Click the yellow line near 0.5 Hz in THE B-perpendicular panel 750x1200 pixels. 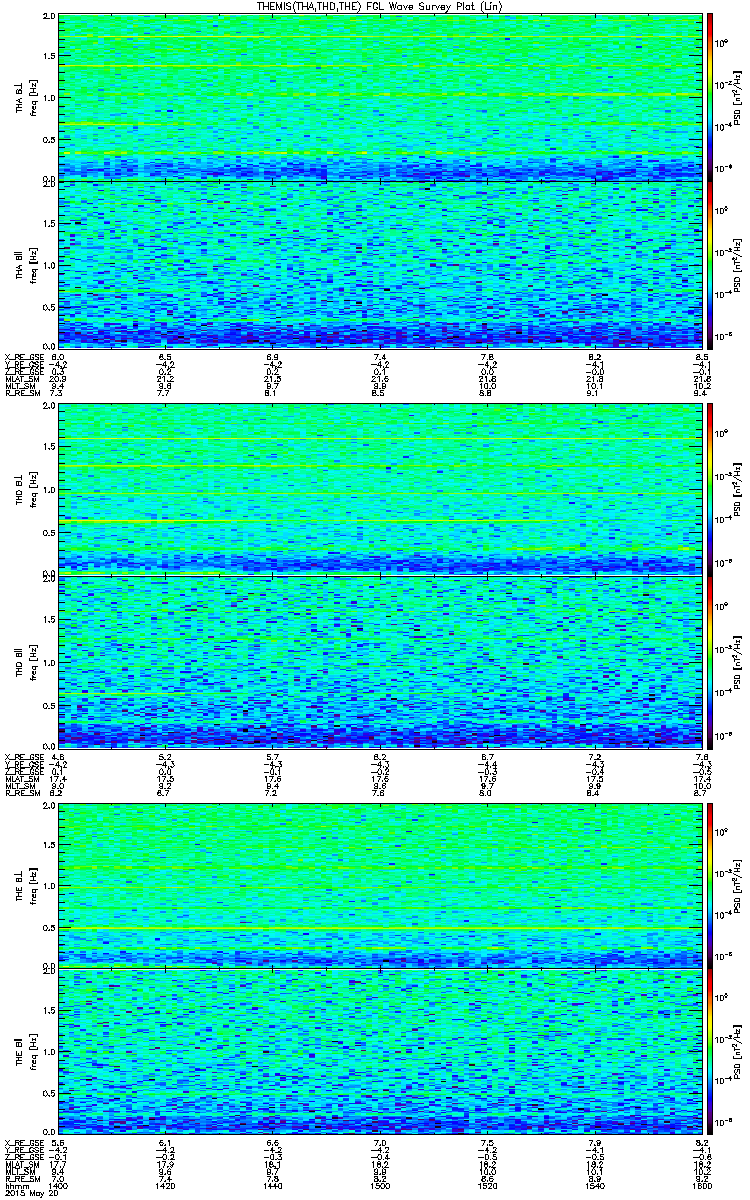380,929
